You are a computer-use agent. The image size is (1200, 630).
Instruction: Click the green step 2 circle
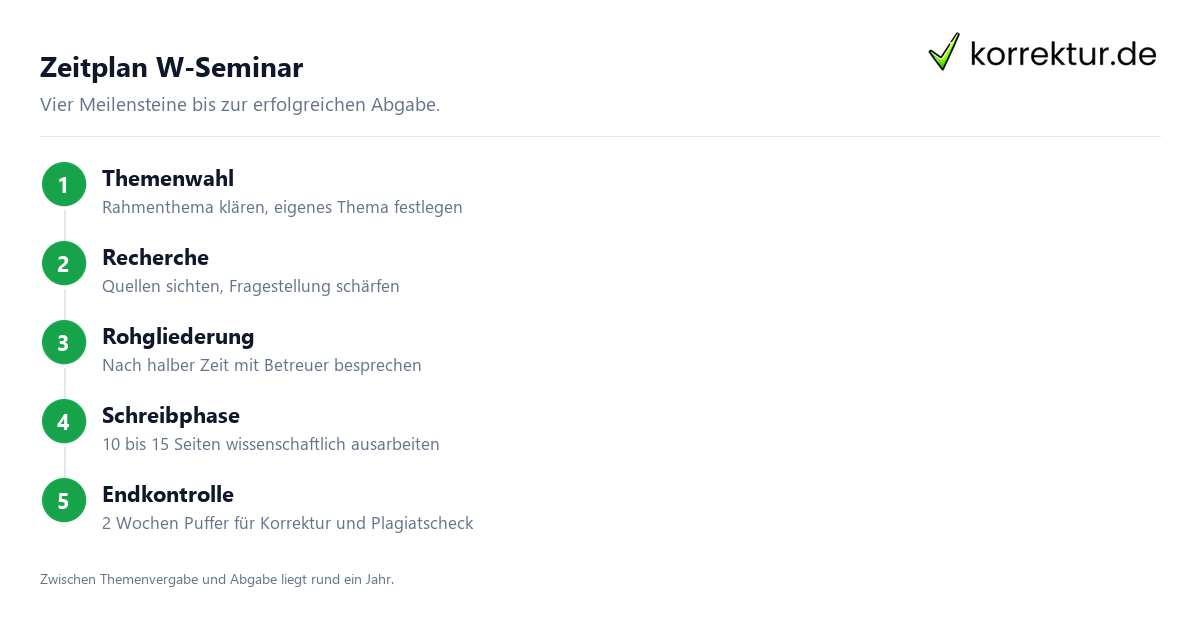click(64, 264)
